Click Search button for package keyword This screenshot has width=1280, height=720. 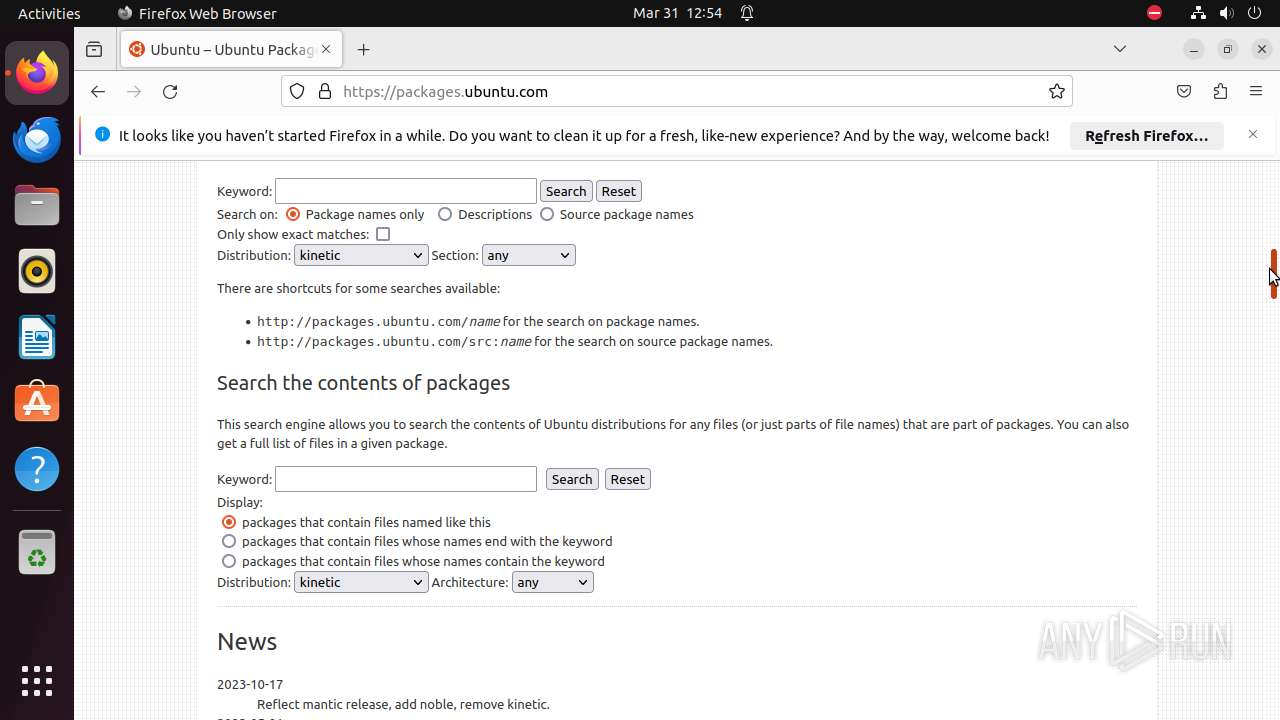pos(566,191)
